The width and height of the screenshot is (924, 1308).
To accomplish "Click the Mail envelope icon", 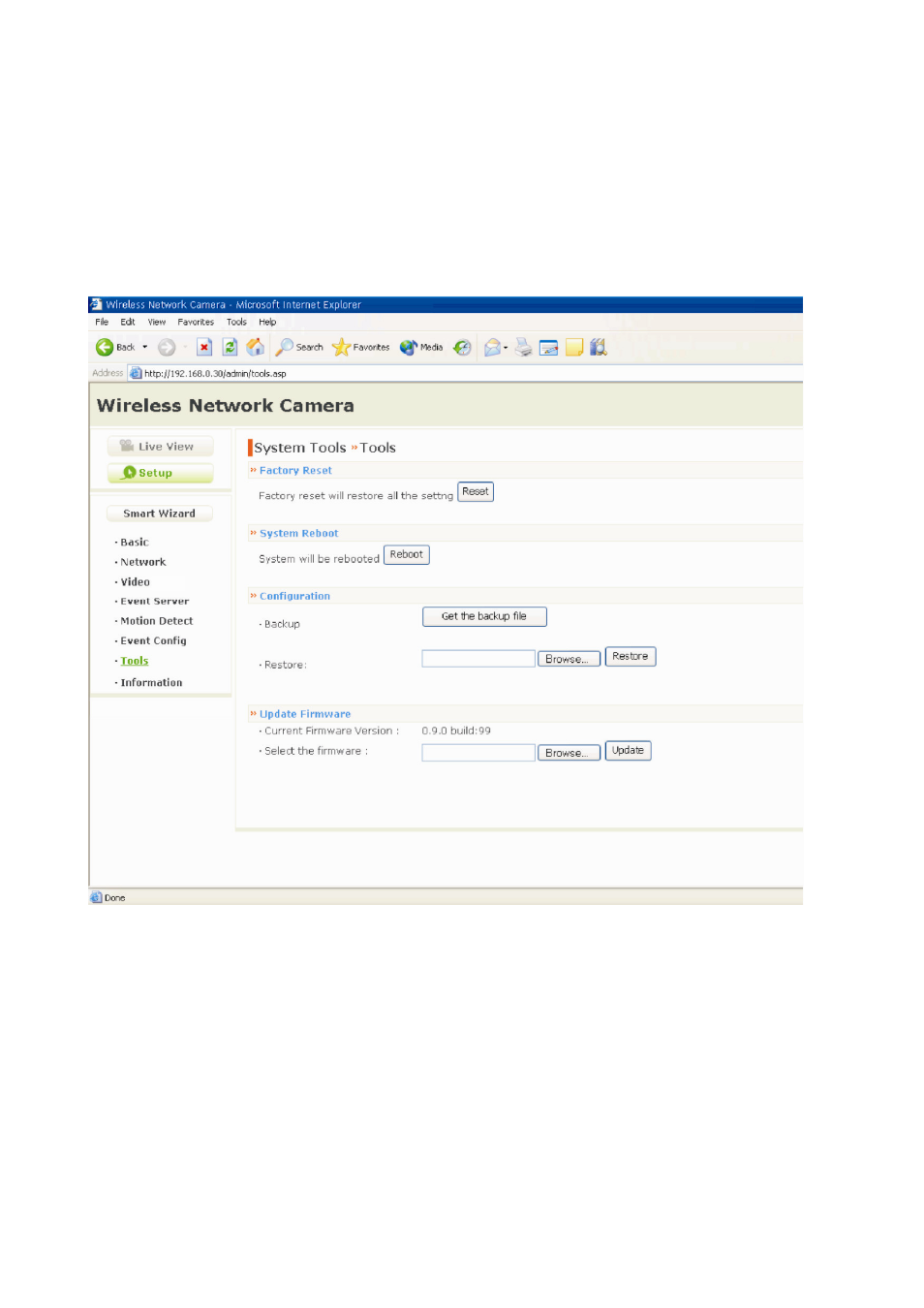I will pos(492,347).
